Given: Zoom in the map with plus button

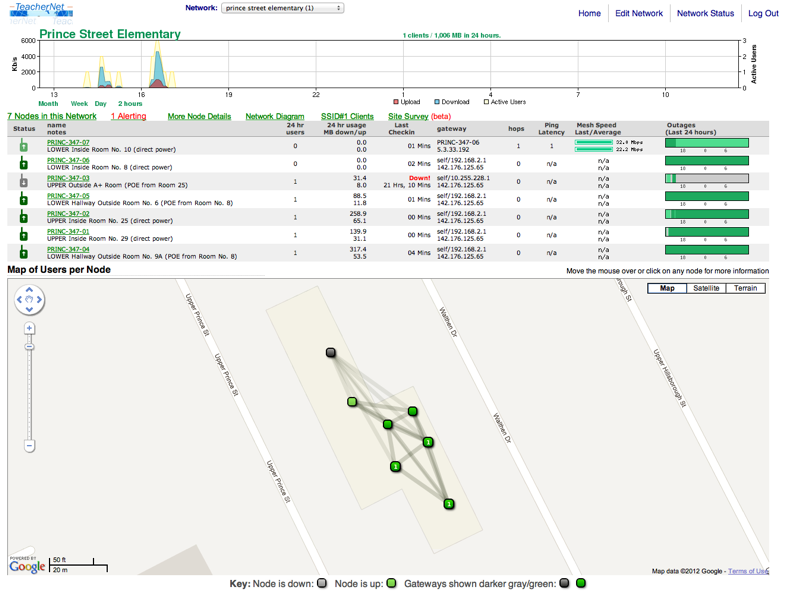Looking at the screenshot, I should [29, 329].
